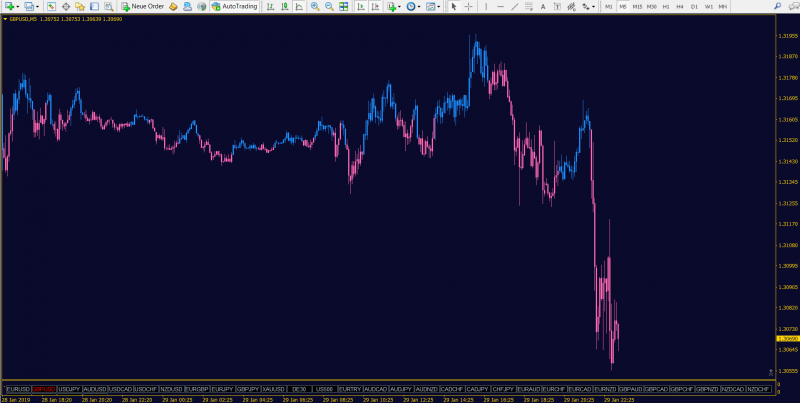This screenshot has height=403, width=800.
Task: Switch to M15 timeframe
Action: click(637, 7)
